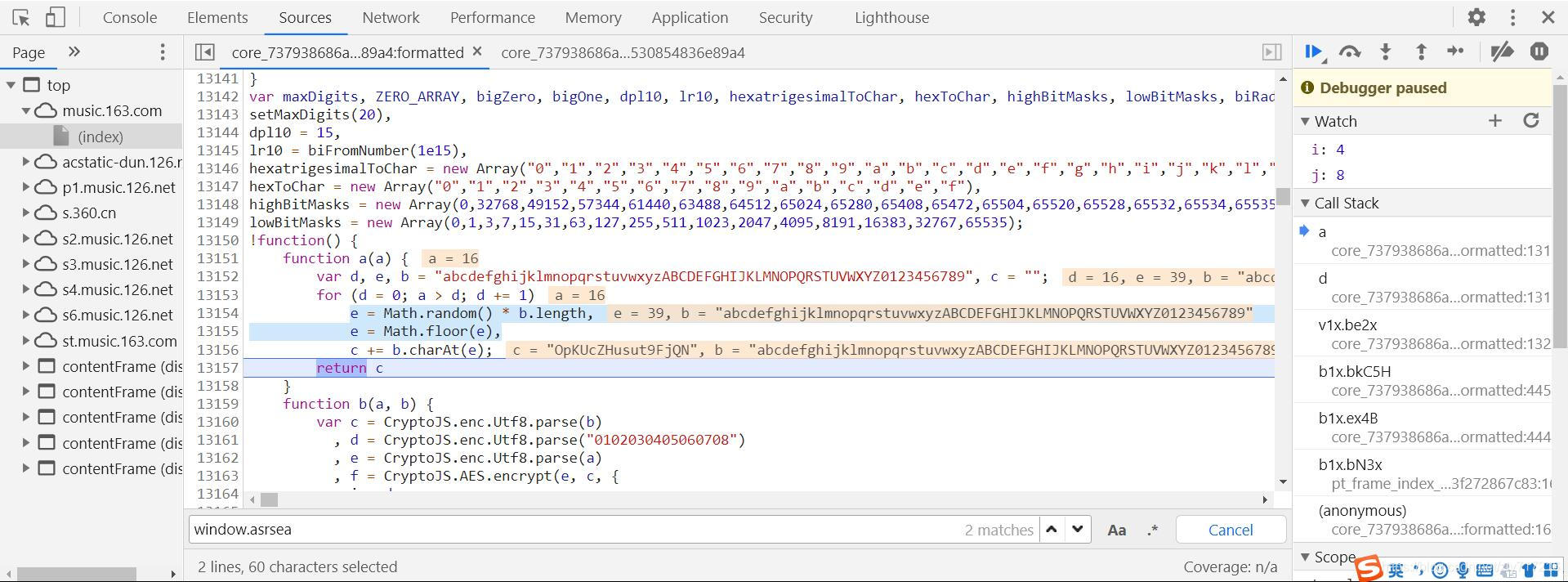This screenshot has width=1568, height=582.
Task: Expand s2.music.126.net node
Action: tap(25, 239)
